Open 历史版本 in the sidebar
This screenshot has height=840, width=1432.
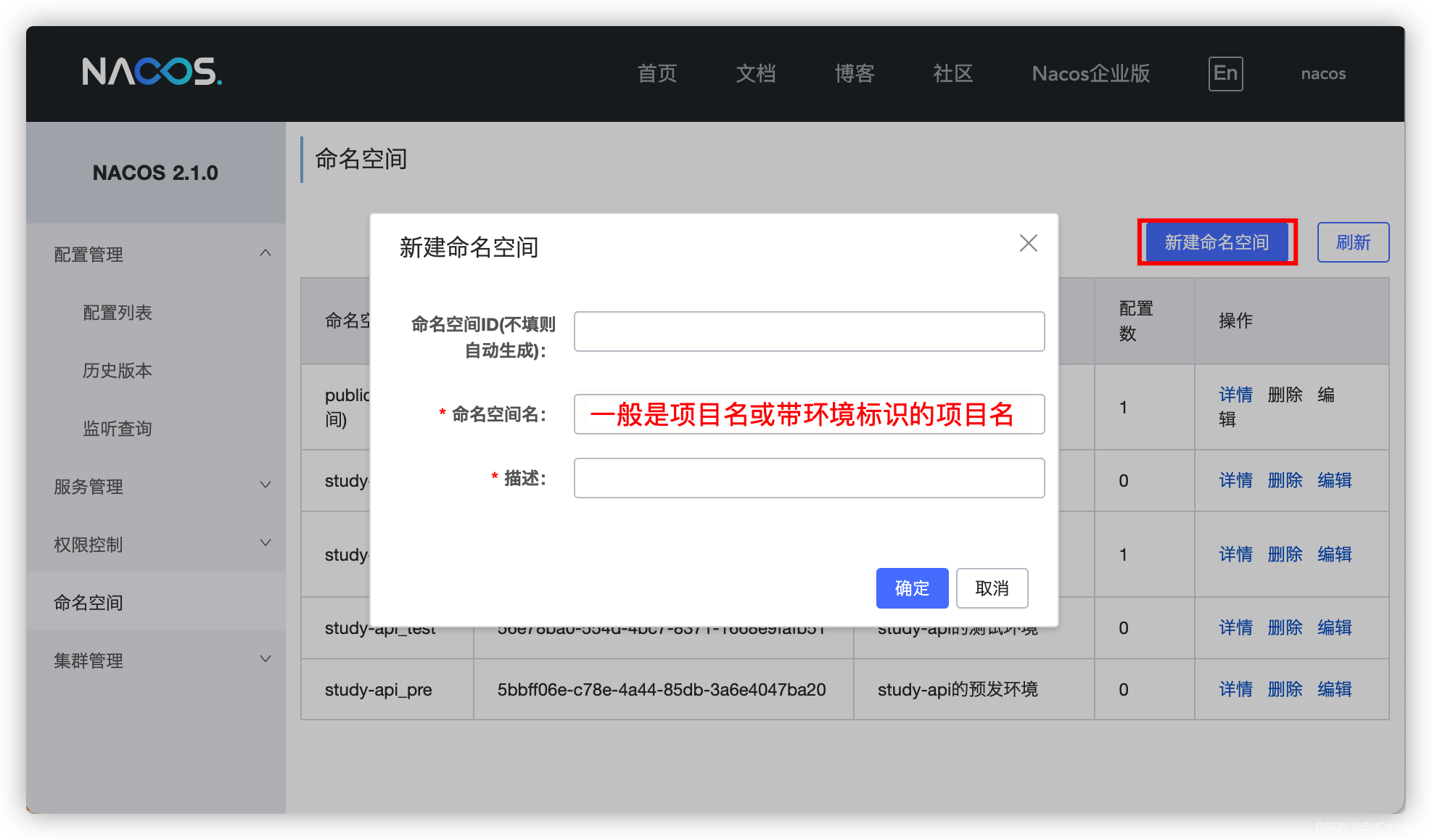click(x=118, y=371)
